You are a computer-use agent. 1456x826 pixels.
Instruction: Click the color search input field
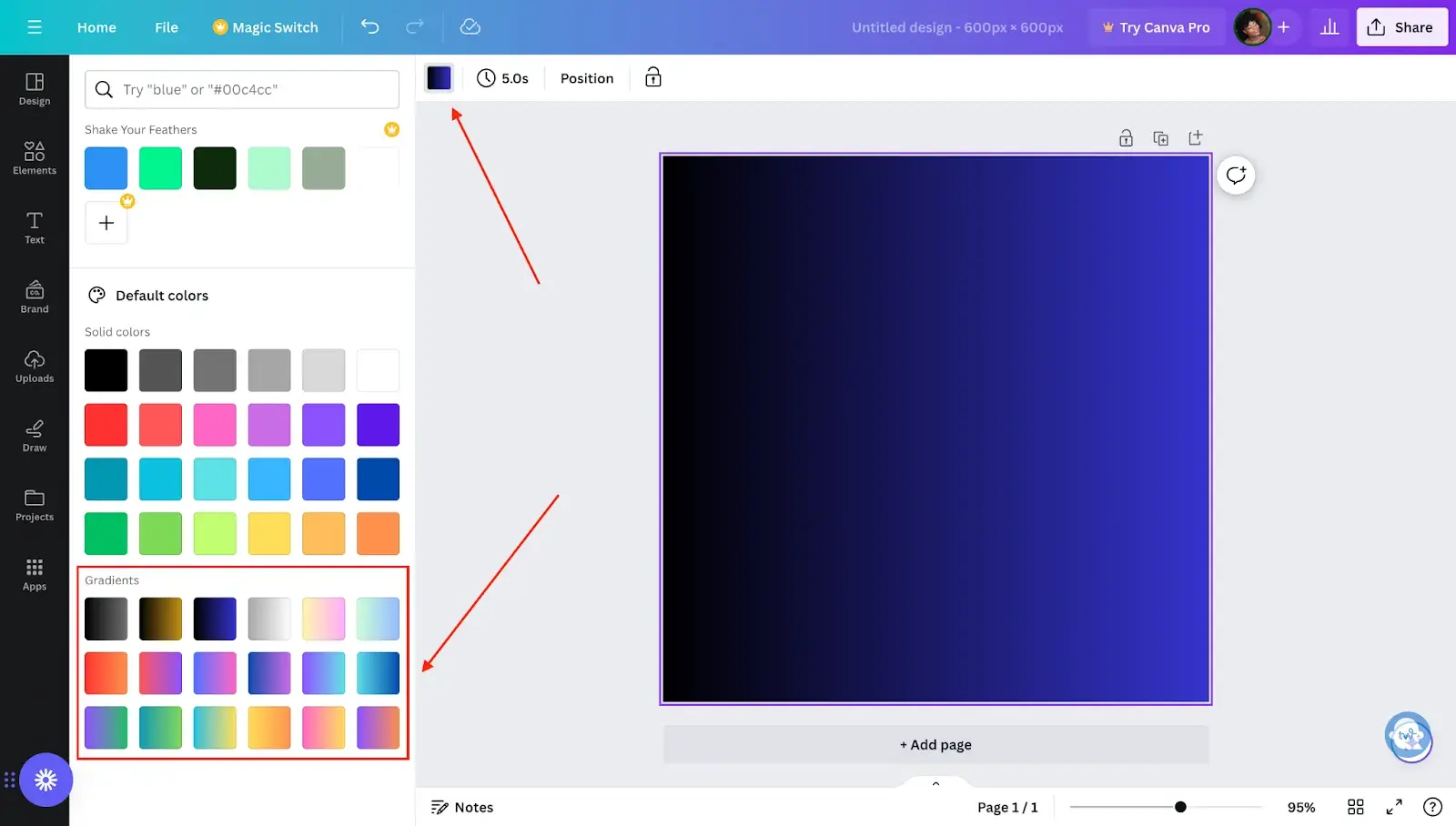point(242,89)
